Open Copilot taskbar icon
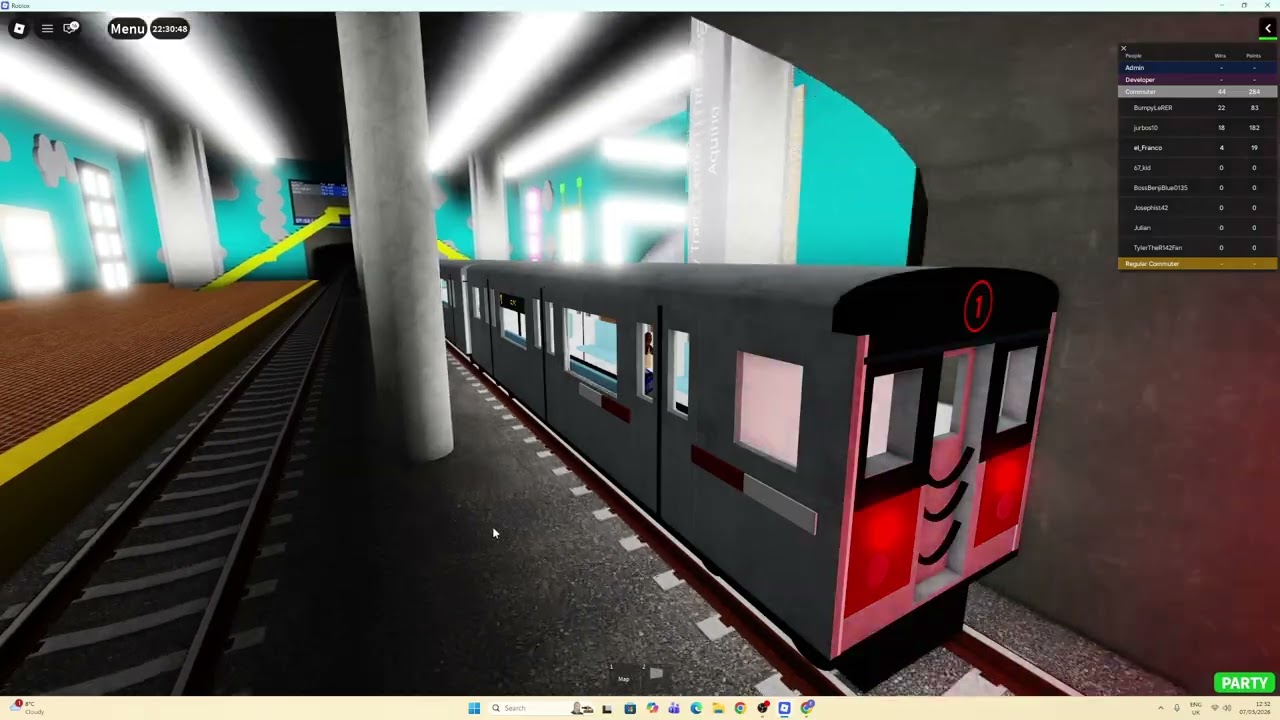Screen dimensions: 1280x720 (x=652, y=708)
